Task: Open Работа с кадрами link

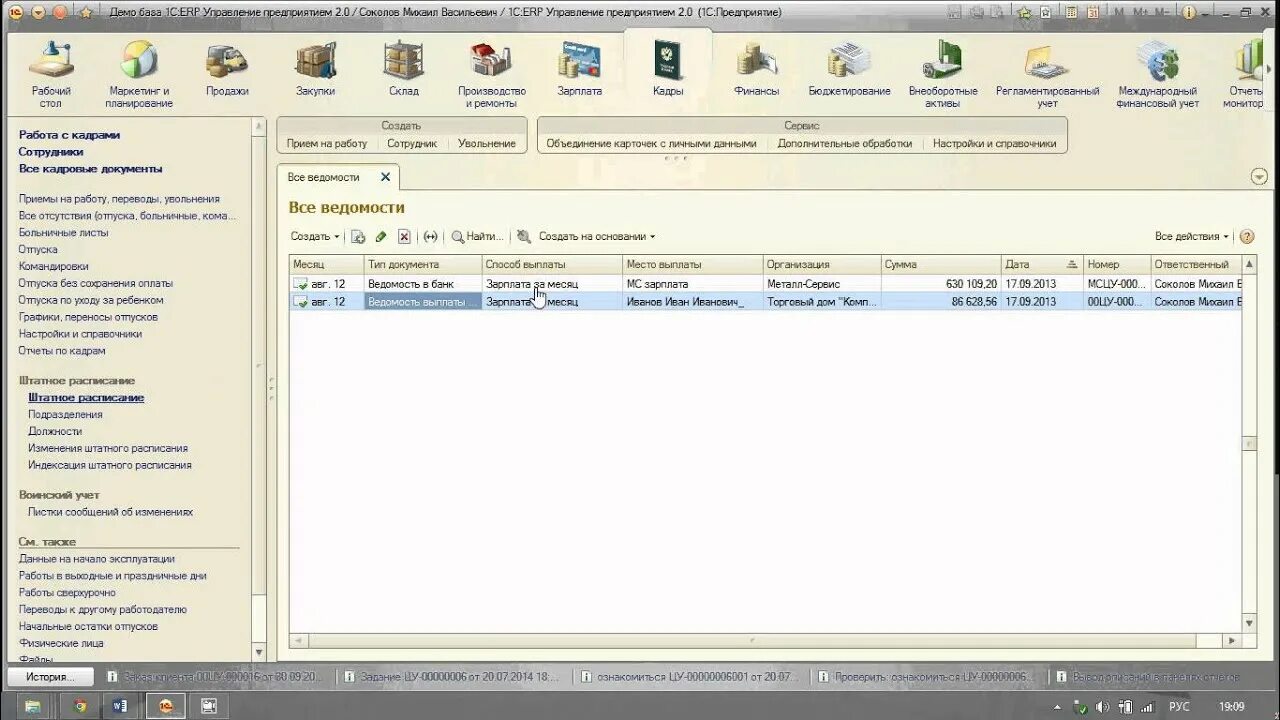Action: tap(69, 135)
